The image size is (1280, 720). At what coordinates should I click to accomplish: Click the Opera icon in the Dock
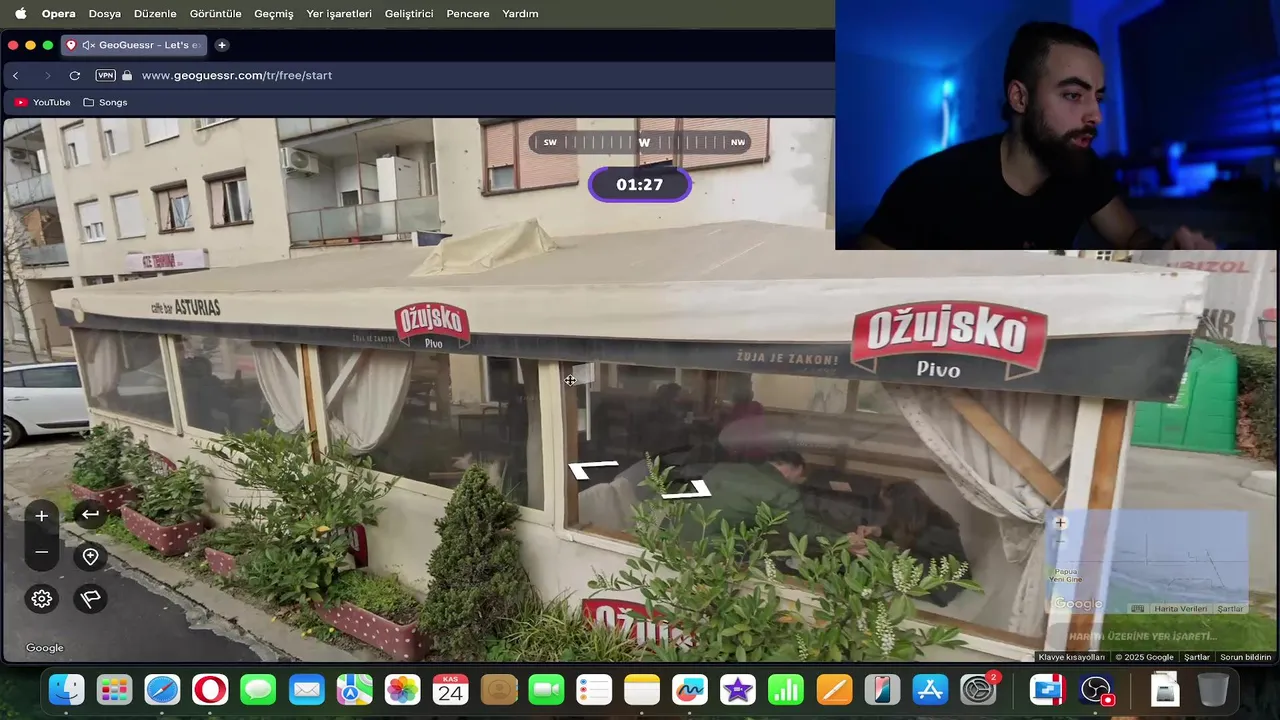point(210,690)
